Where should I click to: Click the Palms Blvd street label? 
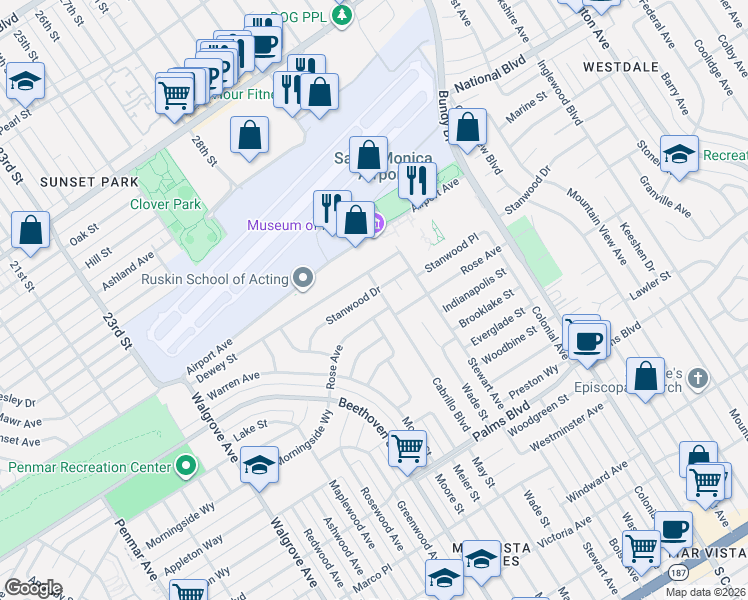pyautogui.click(x=501, y=421)
